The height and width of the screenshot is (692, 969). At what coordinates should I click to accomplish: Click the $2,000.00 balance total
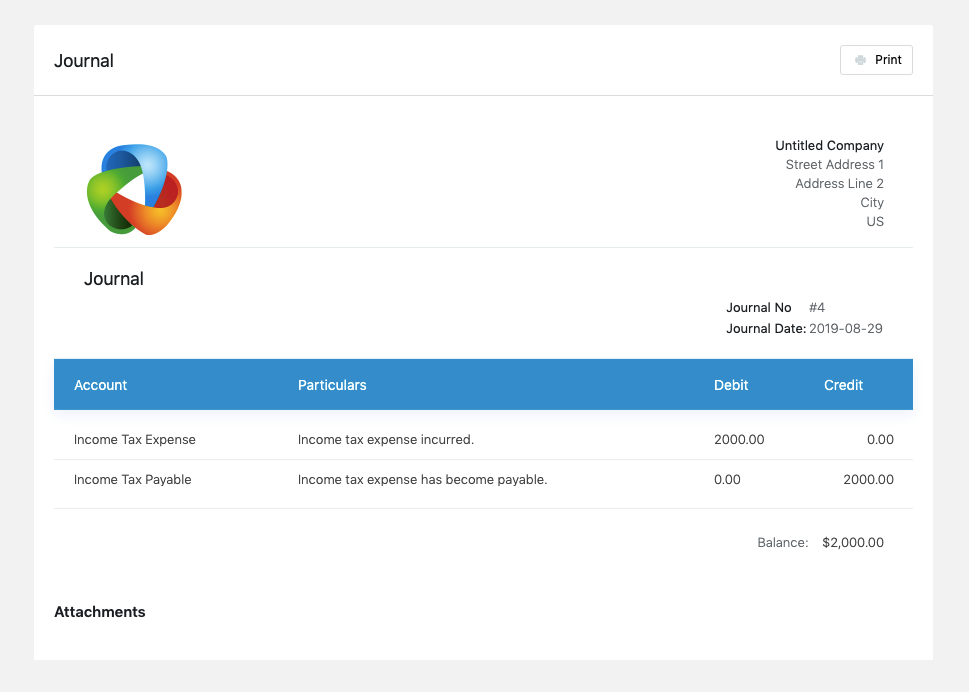tap(852, 543)
